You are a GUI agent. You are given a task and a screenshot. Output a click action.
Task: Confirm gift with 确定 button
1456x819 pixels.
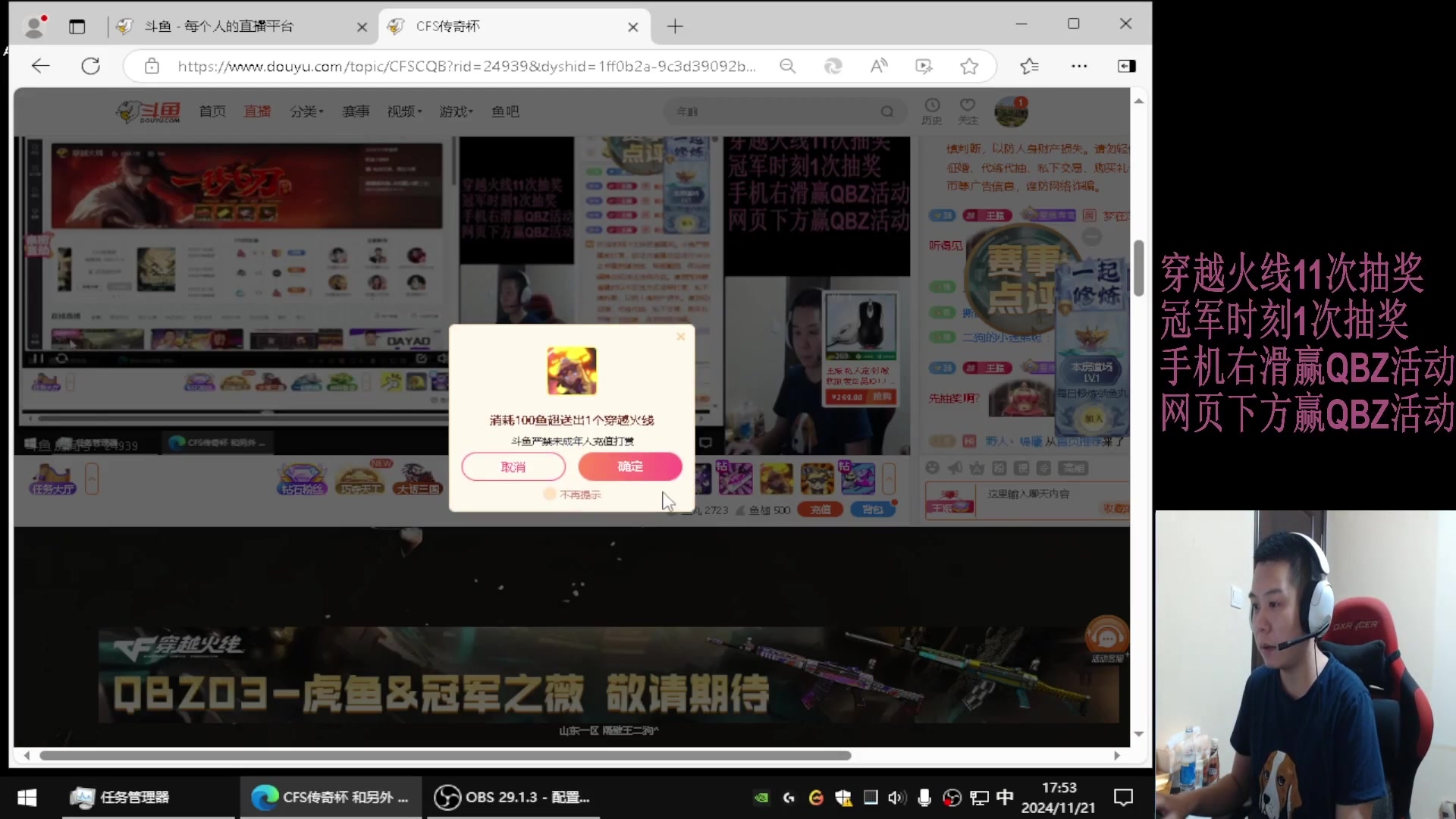pyautogui.click(x=630, y=466)
